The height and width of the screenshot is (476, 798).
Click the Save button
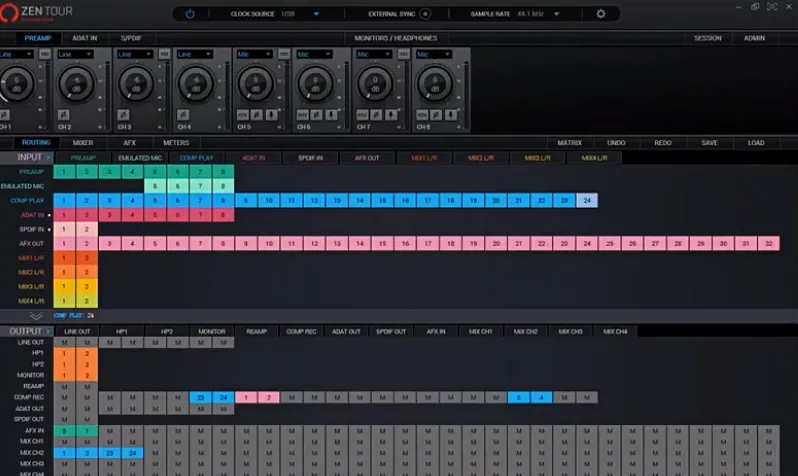(709, 143)
